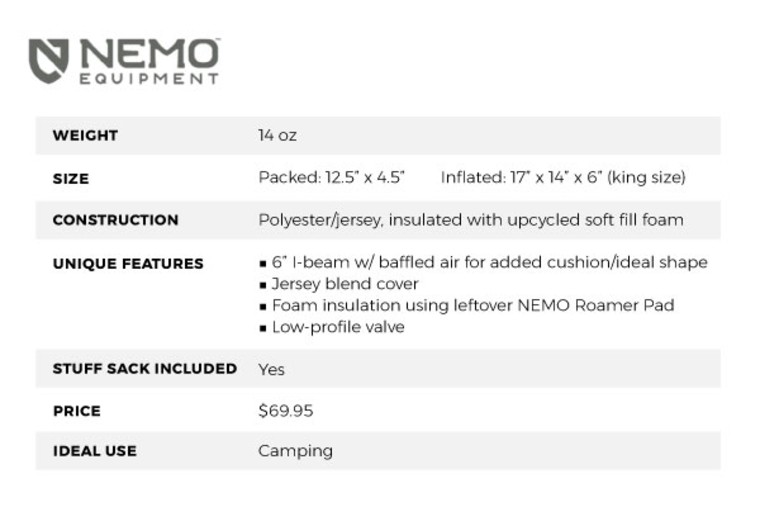Click the EQUIPMENT text under the logo
This screenshot has height=507, width=760.
148,78
